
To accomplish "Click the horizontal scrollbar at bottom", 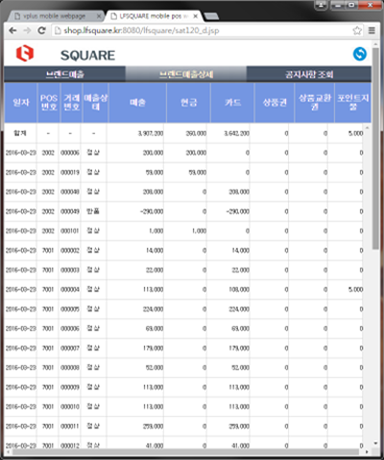I will pos(182,452).
